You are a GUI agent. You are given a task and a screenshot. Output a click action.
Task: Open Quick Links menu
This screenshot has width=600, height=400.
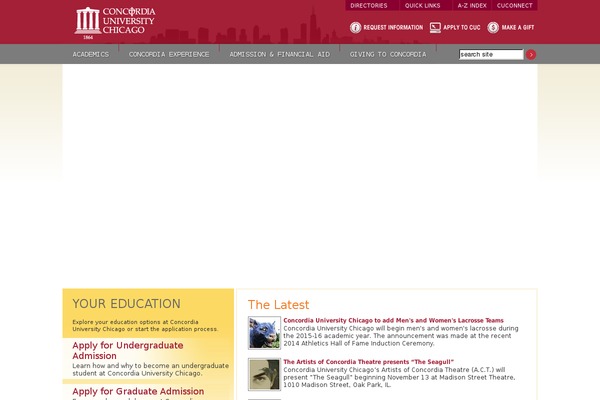[422, 5]
